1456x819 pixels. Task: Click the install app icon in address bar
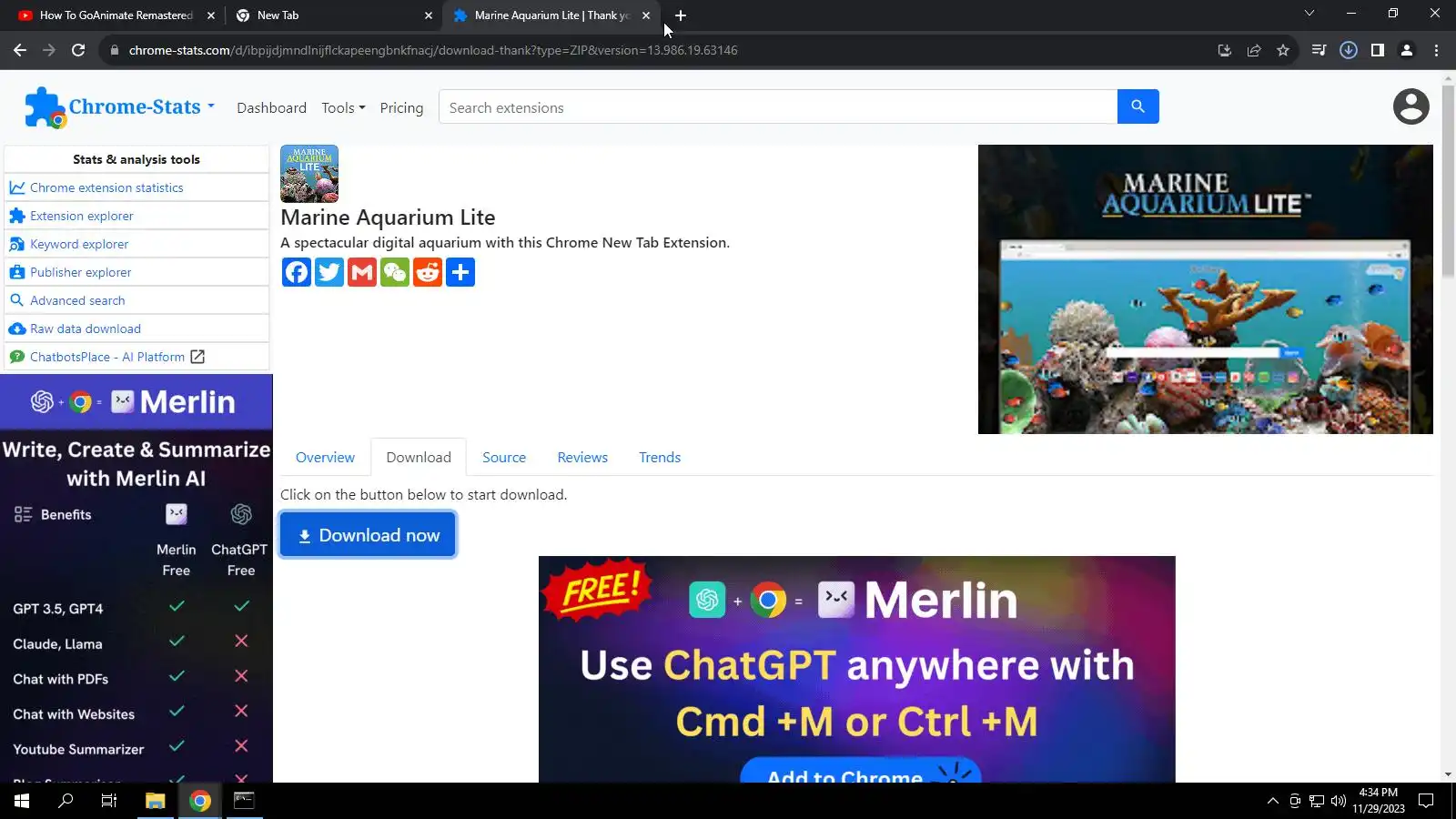(x=1225, y=50)
